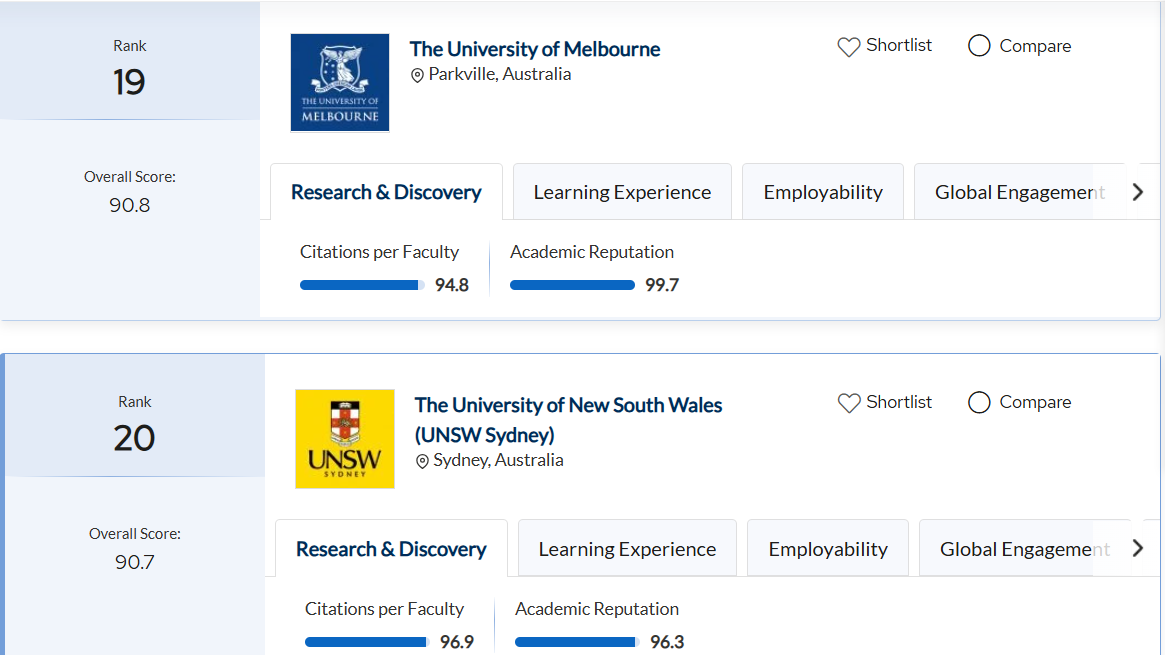Screen dimensions: 1165x655
Task: Click UNSW's Citations per Faculty bar
Action: 367,642
